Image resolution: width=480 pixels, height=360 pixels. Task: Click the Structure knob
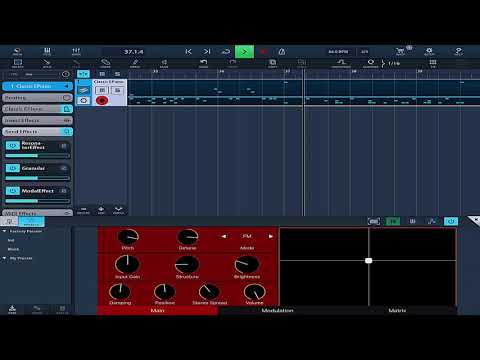pyautogui.click(x=187, y=265)
